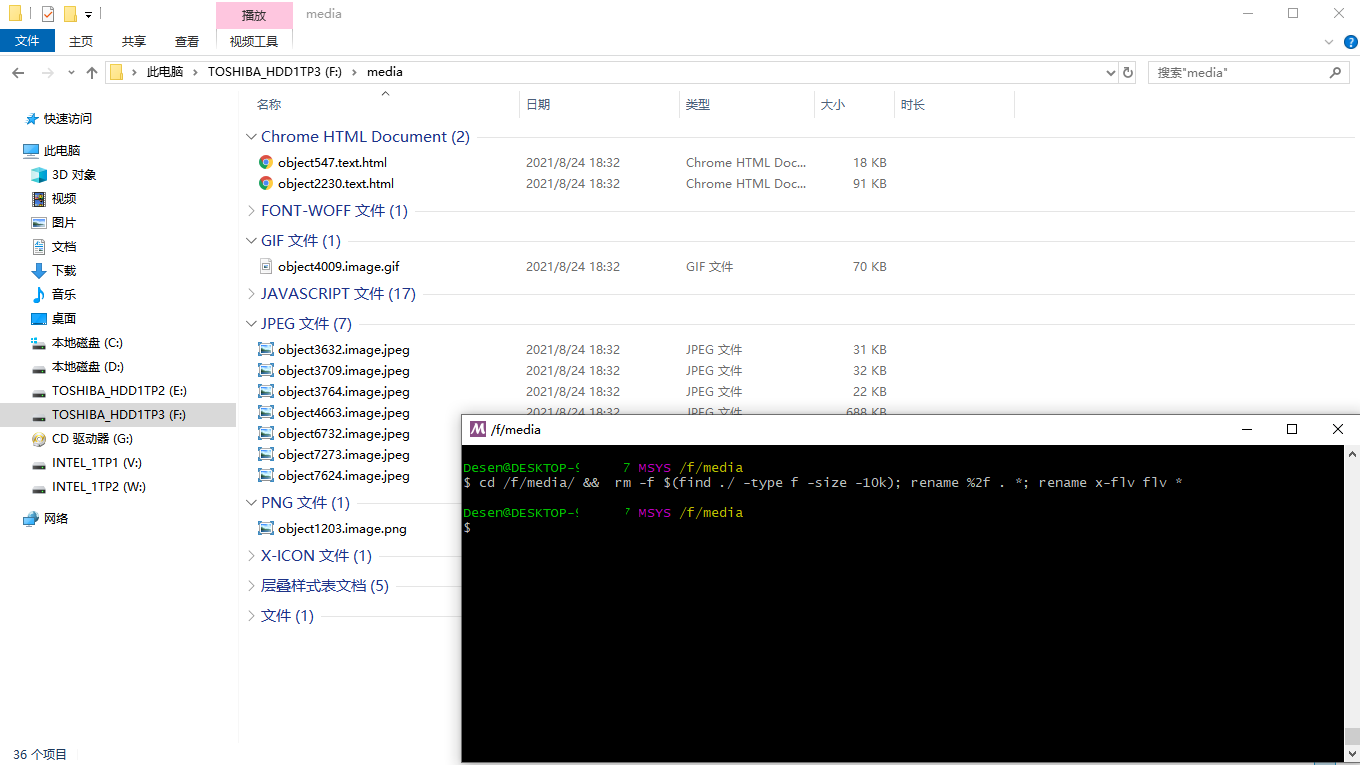The height and width of the screenshot is (765, 1360).
Task: Click JPEG icon of object4663.image.jpeg
Action: point(266,412)
